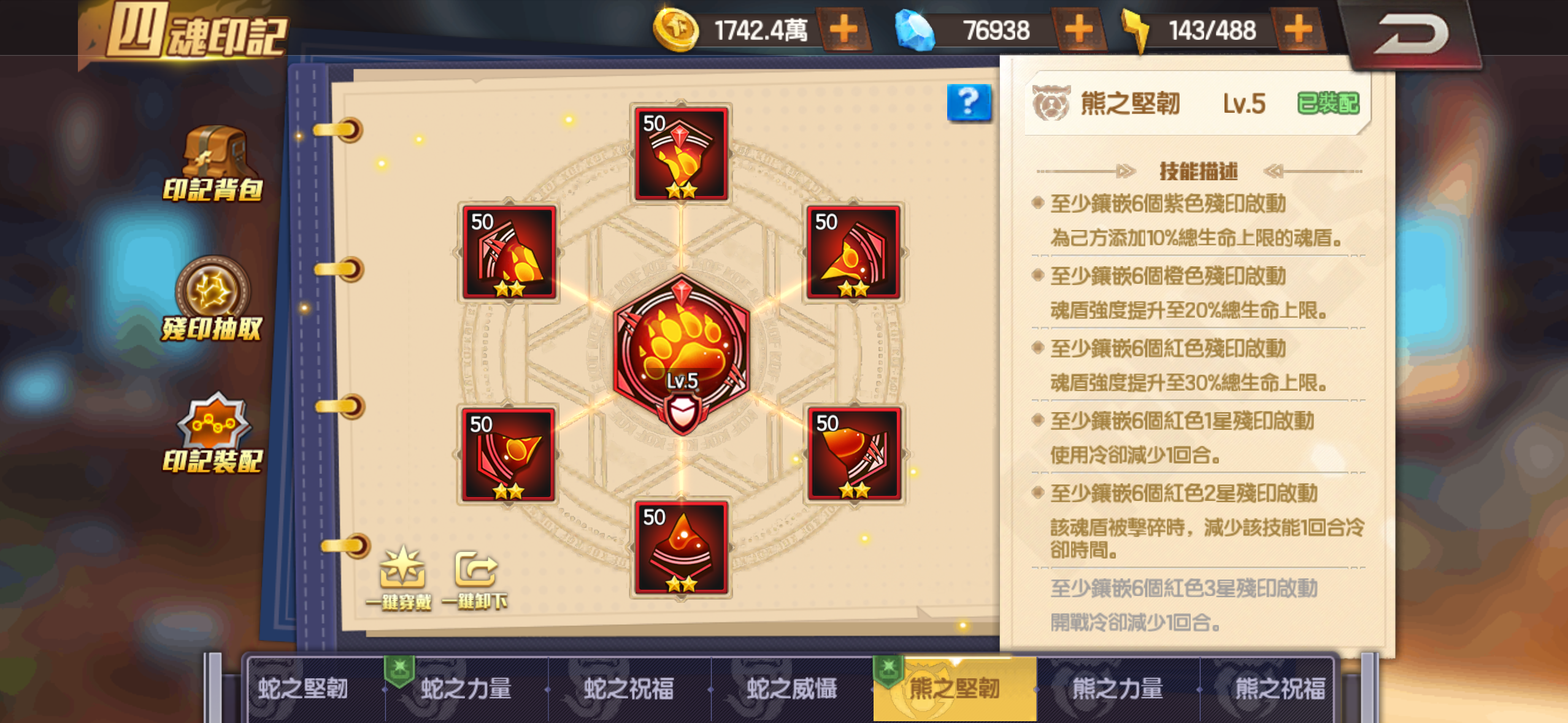Open the 蛇之祝福 tab

click(x=629, y=689)
